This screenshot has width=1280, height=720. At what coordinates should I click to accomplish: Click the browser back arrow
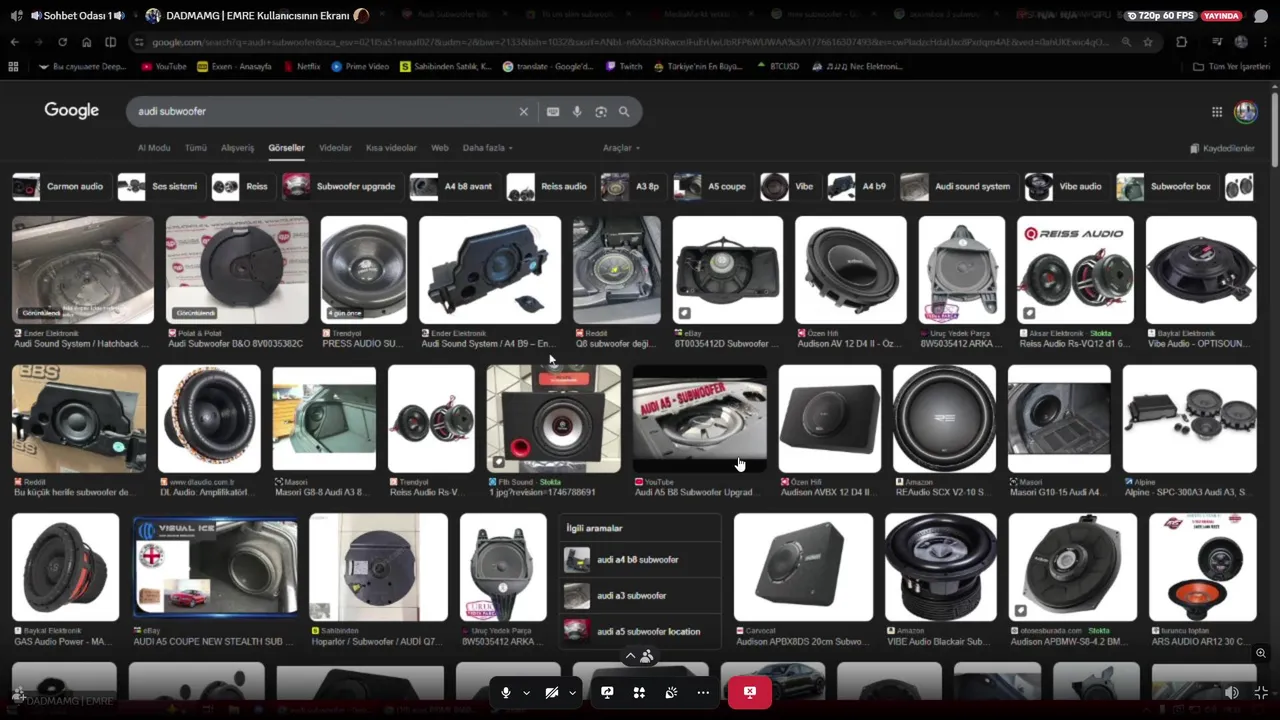pyautogui.click(x=14, y=42)
